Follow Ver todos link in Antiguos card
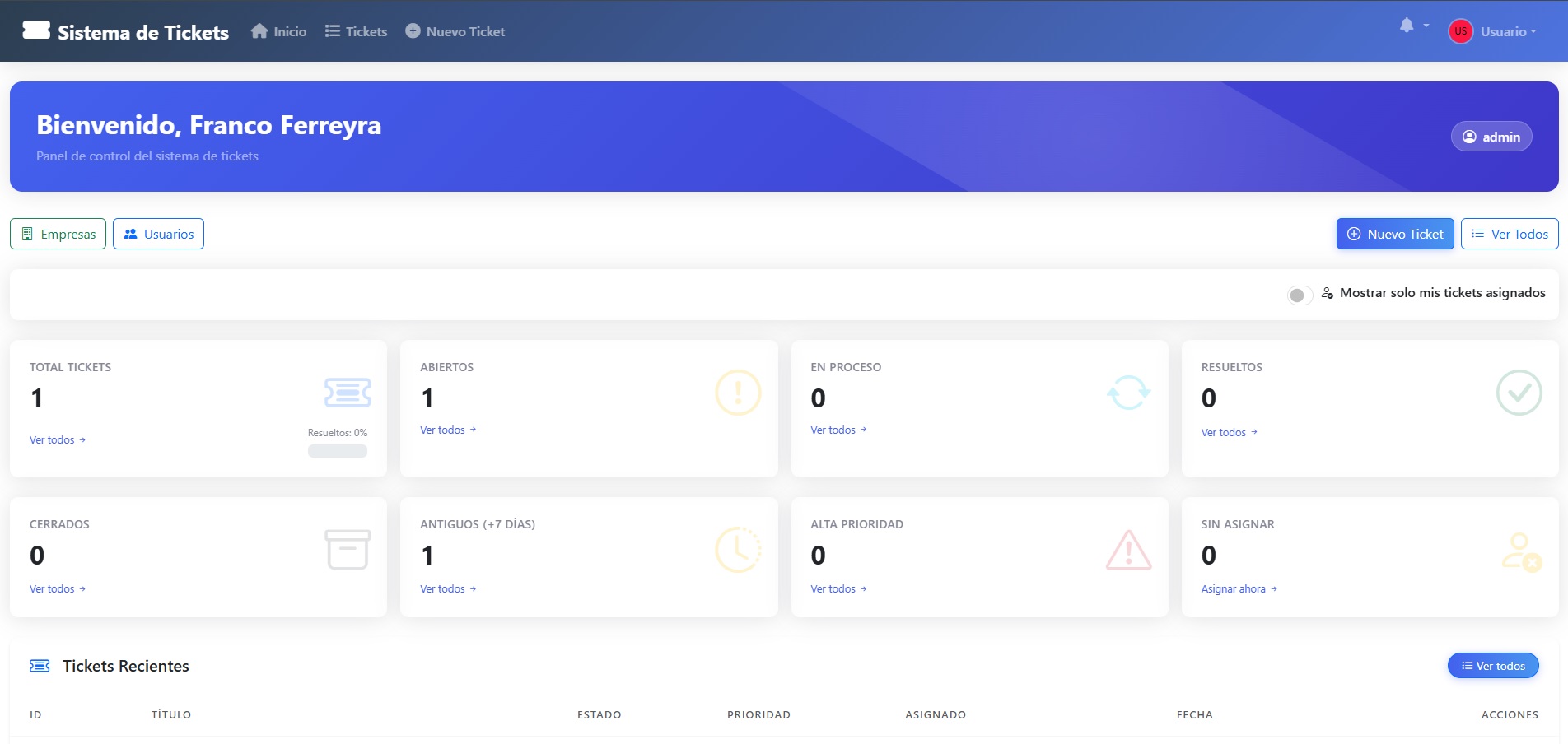Image resolution: width=1568 pixels, height=744 pixels. (448, 589)
